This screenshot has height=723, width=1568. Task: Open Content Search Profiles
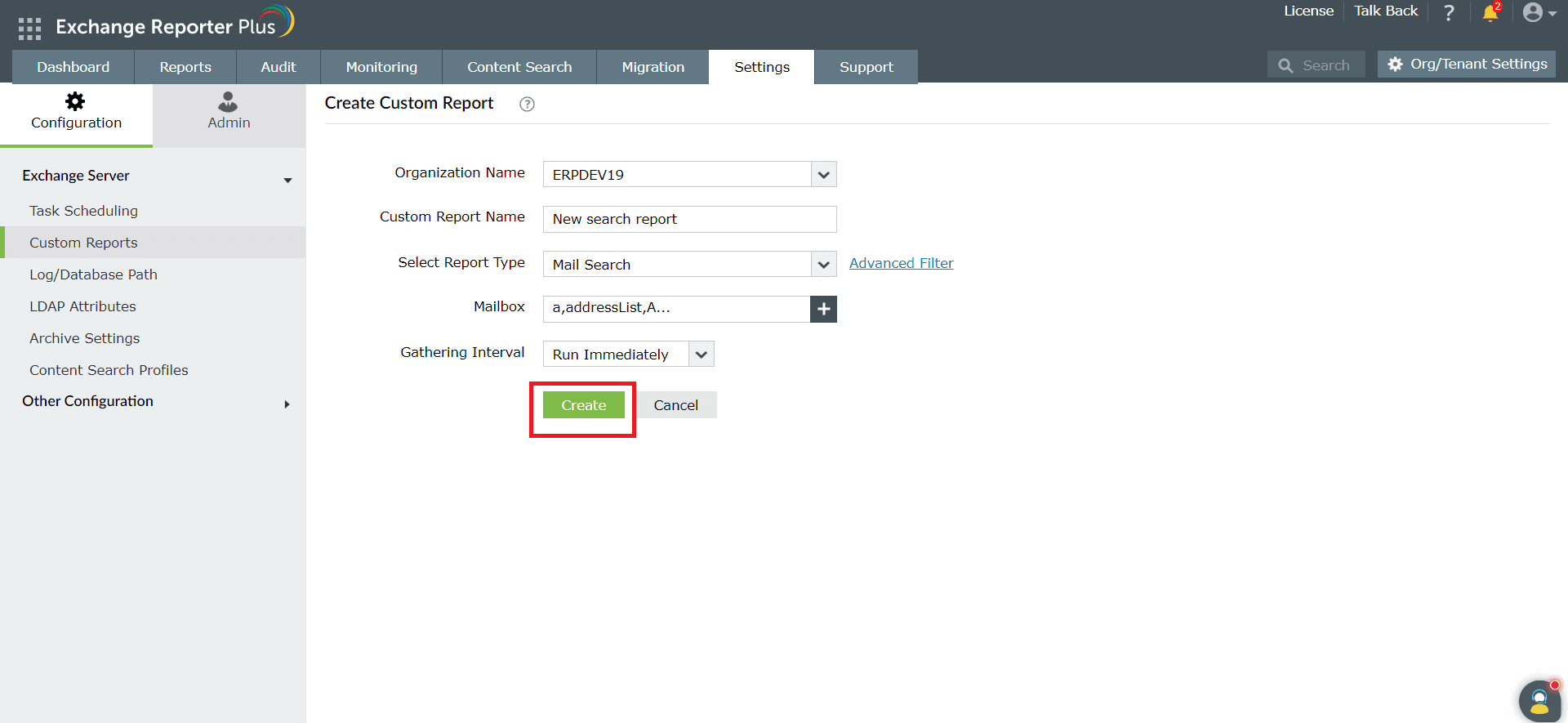point(109,370)
